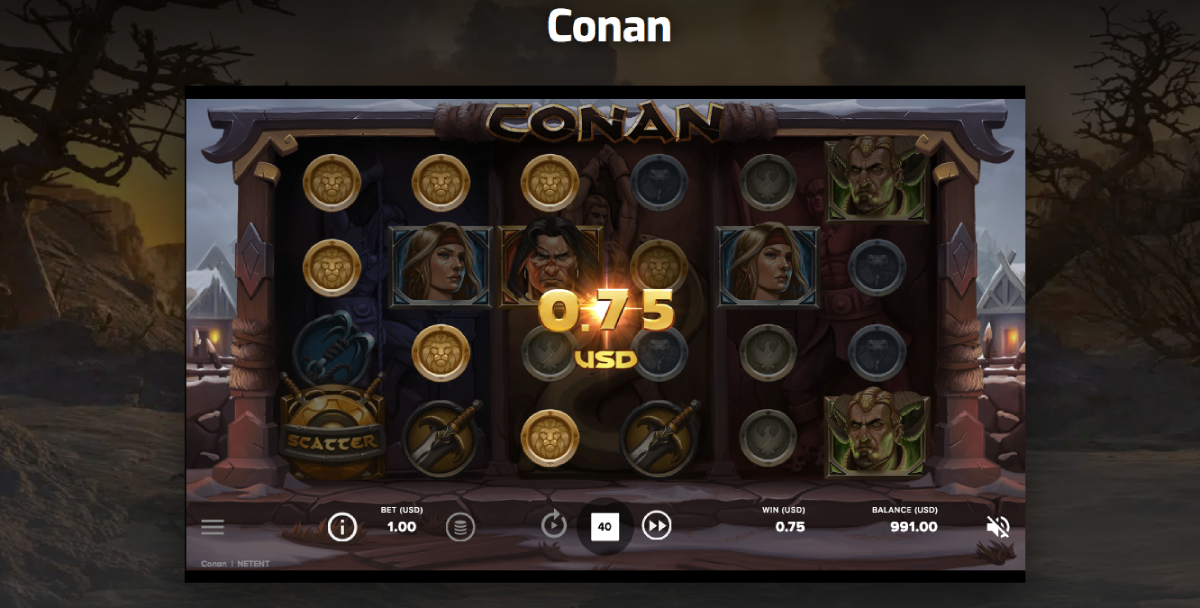Image resolution: width=1200 pixels, height=608 pixels.
Task: Click the CONAN game logo banner
Action: (x=605, y=121)
